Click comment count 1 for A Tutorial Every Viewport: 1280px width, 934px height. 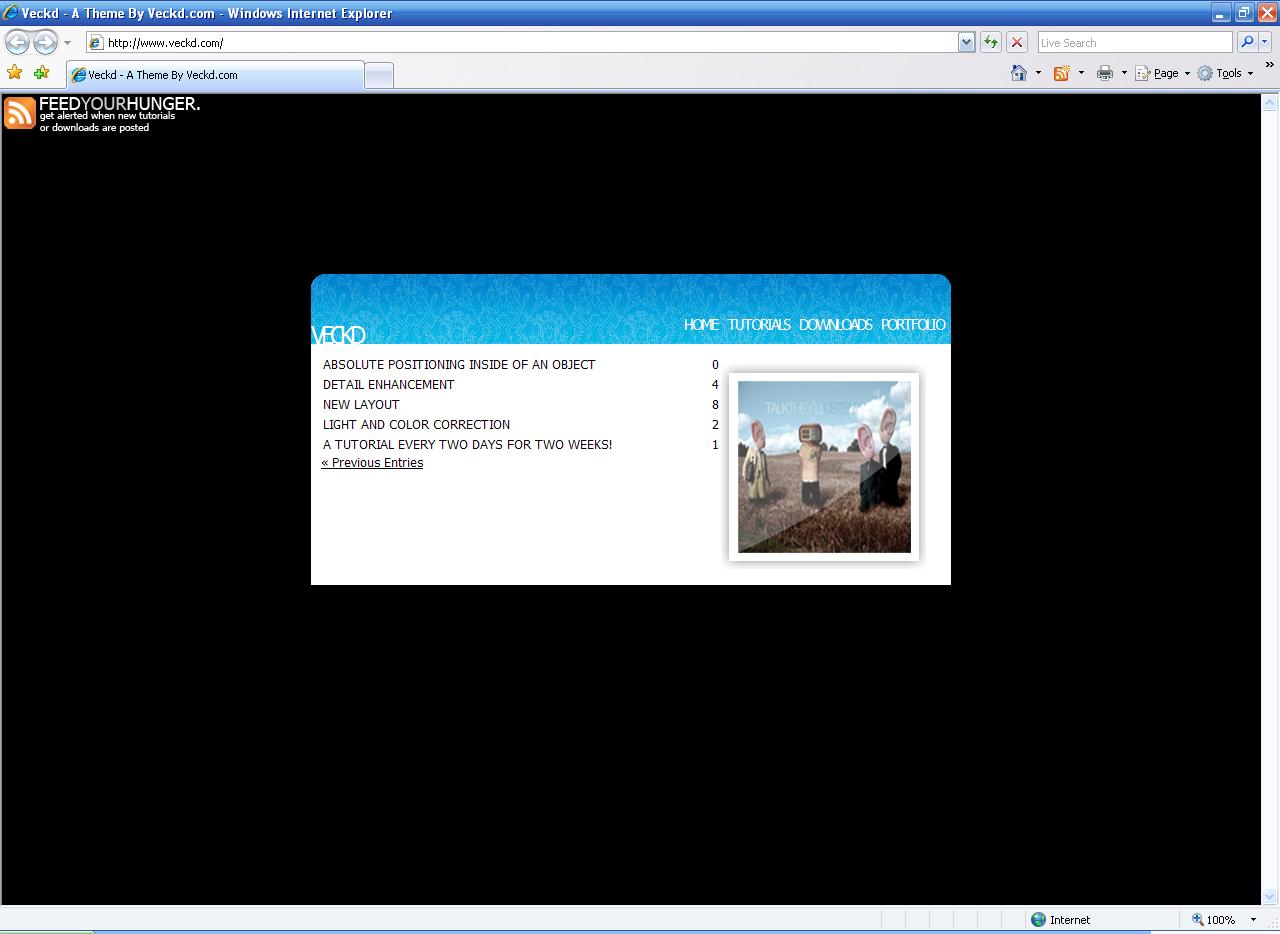(x=715, y=445)
